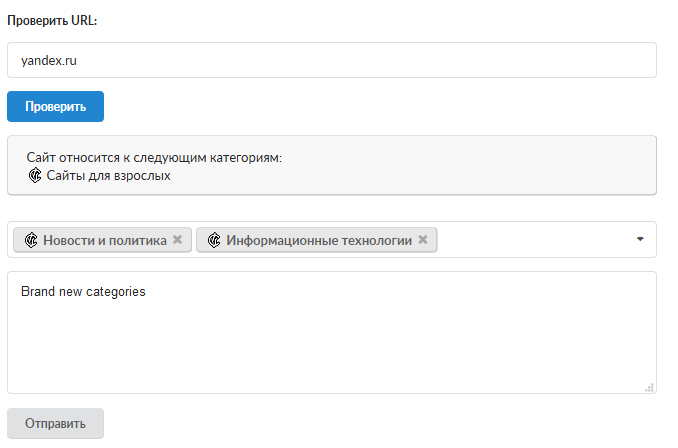This screenshot has height=448, width=678.
Task: Select the Новости и политика tag label
Action: click(x=105, y=240)
